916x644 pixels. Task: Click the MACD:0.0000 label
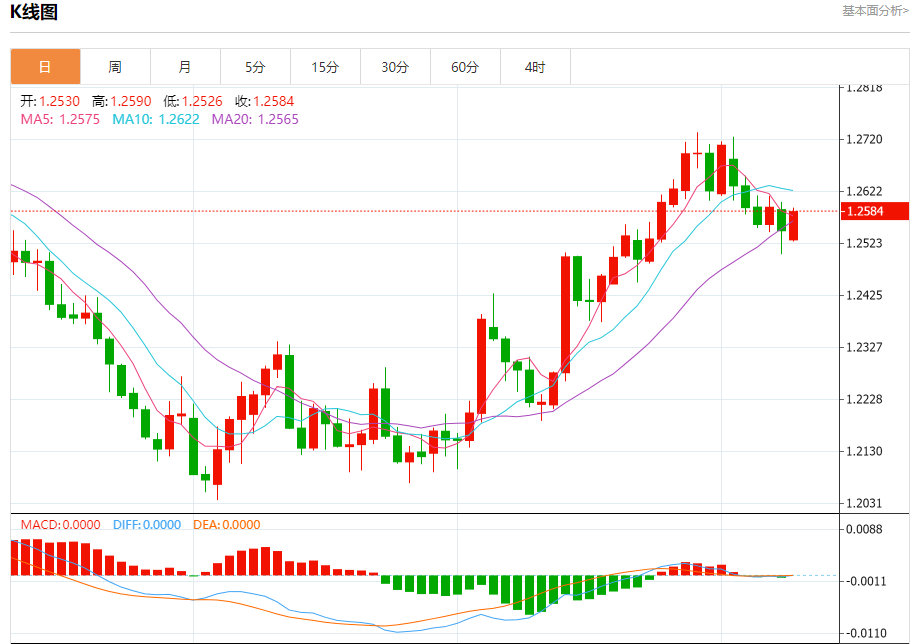[61, 525]
